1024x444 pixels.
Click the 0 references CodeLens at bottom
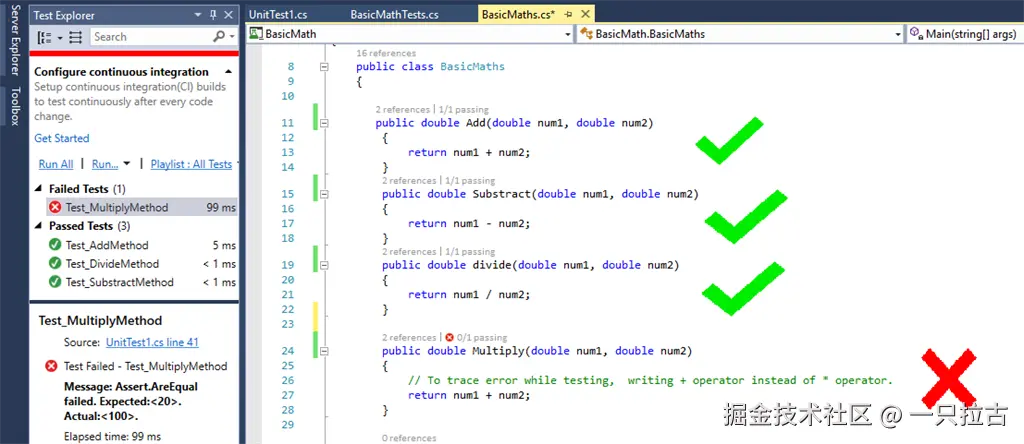click(x=409, y=438)
